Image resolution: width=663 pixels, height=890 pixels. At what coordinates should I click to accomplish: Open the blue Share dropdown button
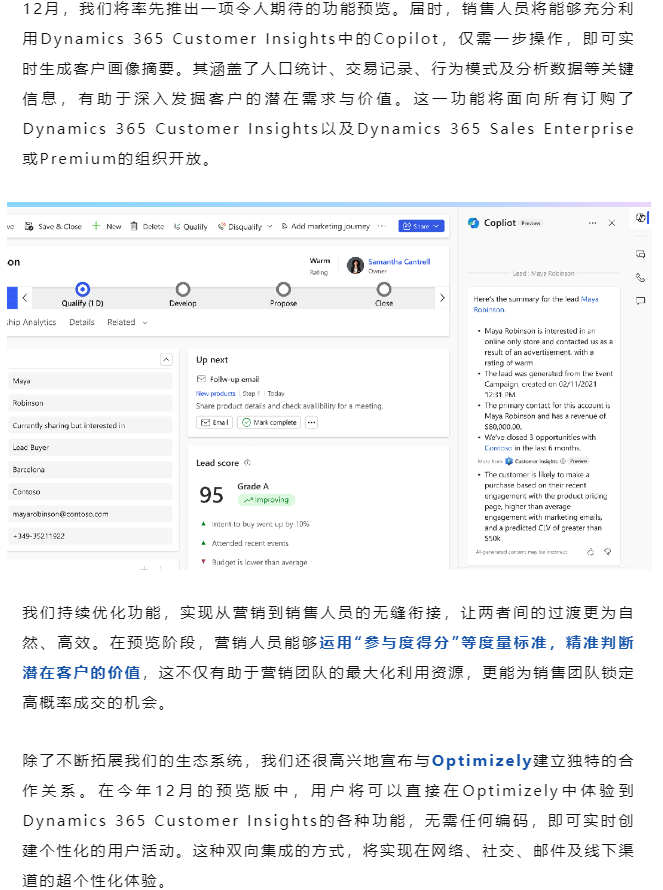click(421, 226)
